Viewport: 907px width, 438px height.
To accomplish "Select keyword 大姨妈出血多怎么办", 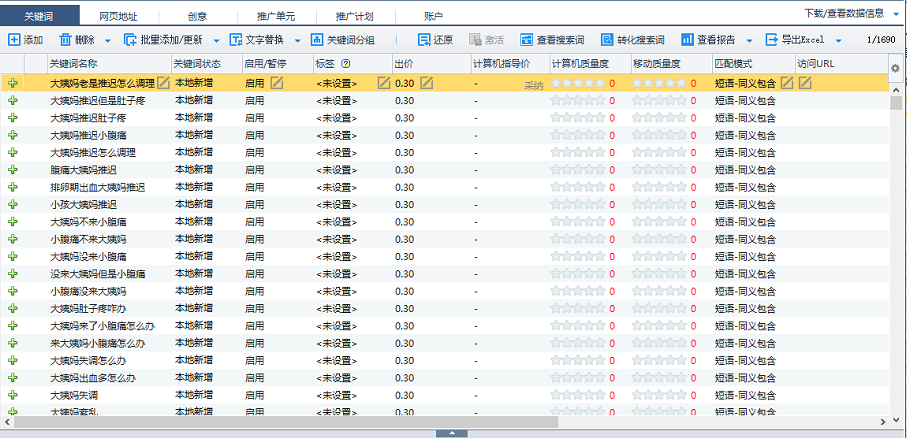I will tap(93, 378).
